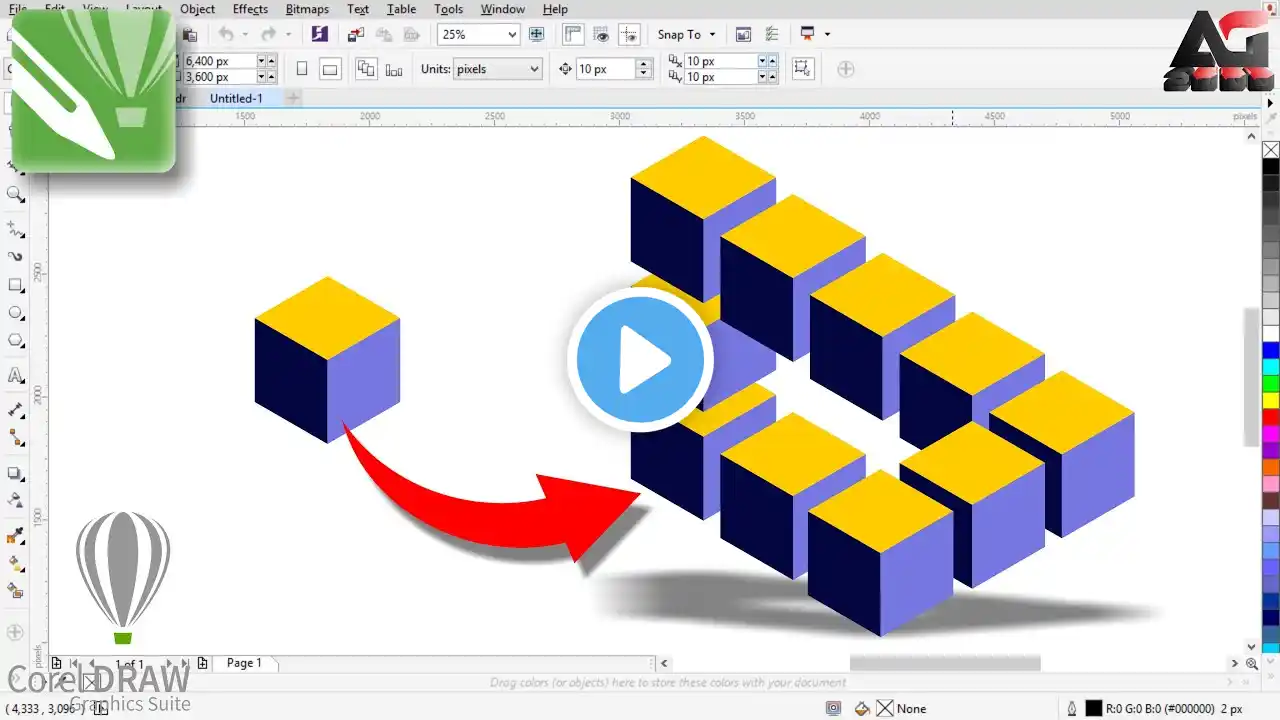The height and width of the screenshot is (720, 1280).
Task: Open the Bitmaps menu
Action: [x=306, y=9]
